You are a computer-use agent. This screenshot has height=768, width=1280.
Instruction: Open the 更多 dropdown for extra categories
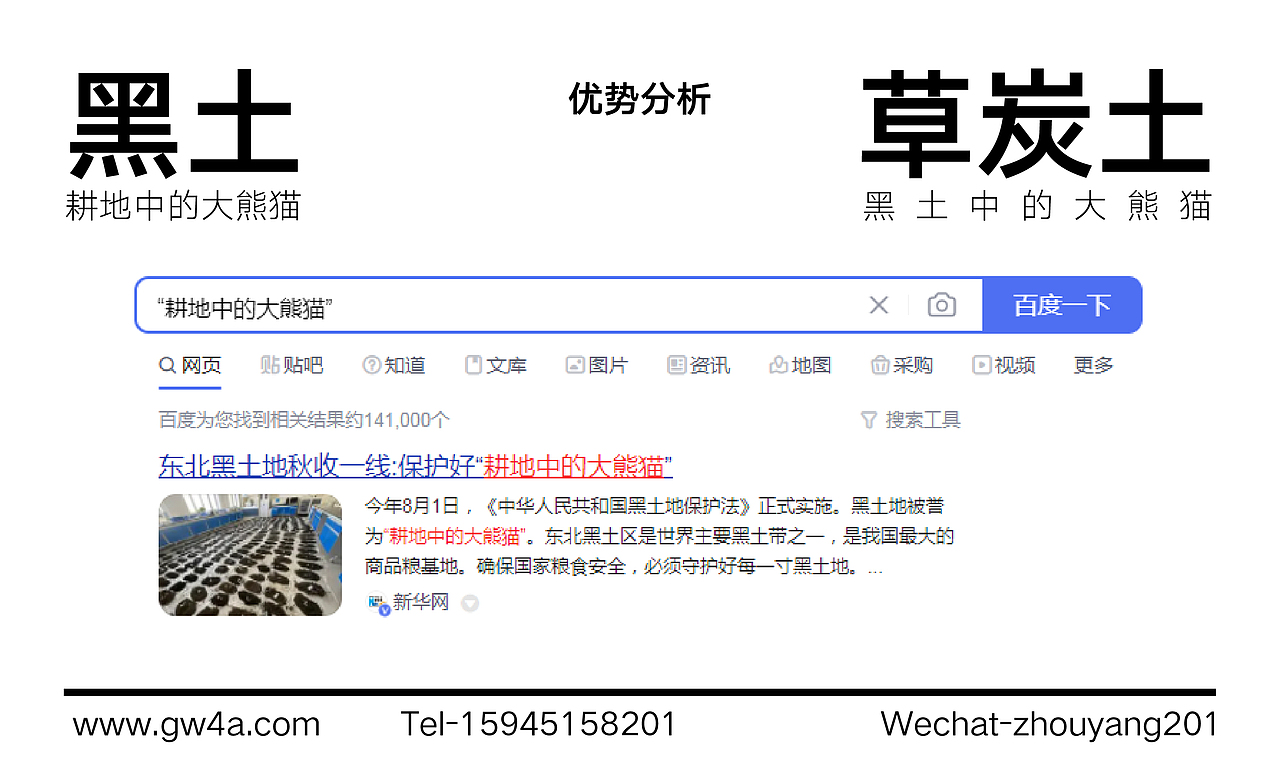pyautogui.click(x=1092, y=365)
